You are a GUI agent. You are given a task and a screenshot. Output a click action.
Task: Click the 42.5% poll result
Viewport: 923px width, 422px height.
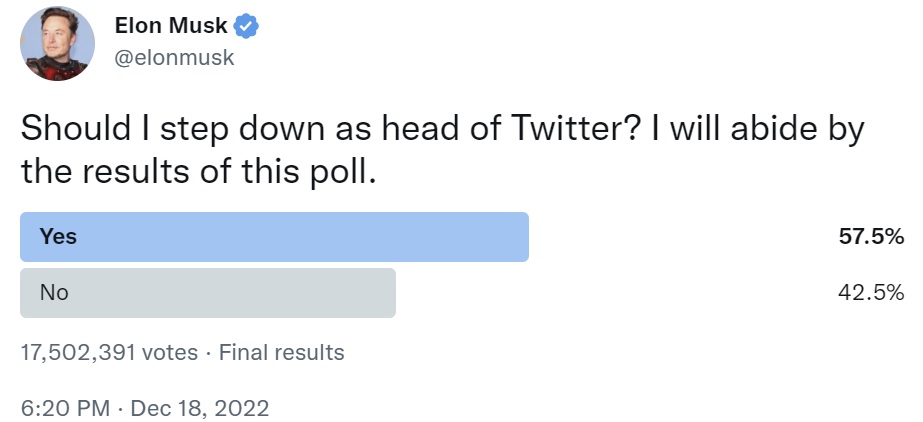(x=872, y=293)
